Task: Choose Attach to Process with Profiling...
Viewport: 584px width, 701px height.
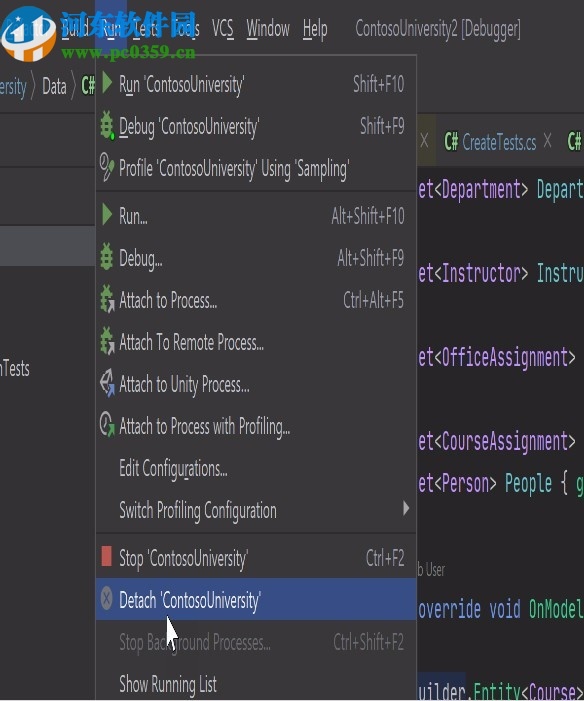Action: [256, 426]
